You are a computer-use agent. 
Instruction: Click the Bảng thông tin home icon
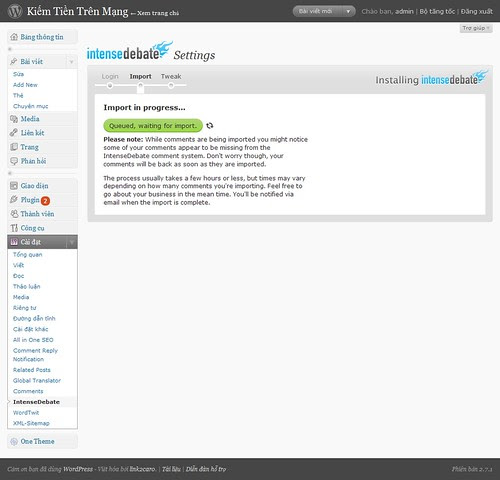click(x=14, y=37)
